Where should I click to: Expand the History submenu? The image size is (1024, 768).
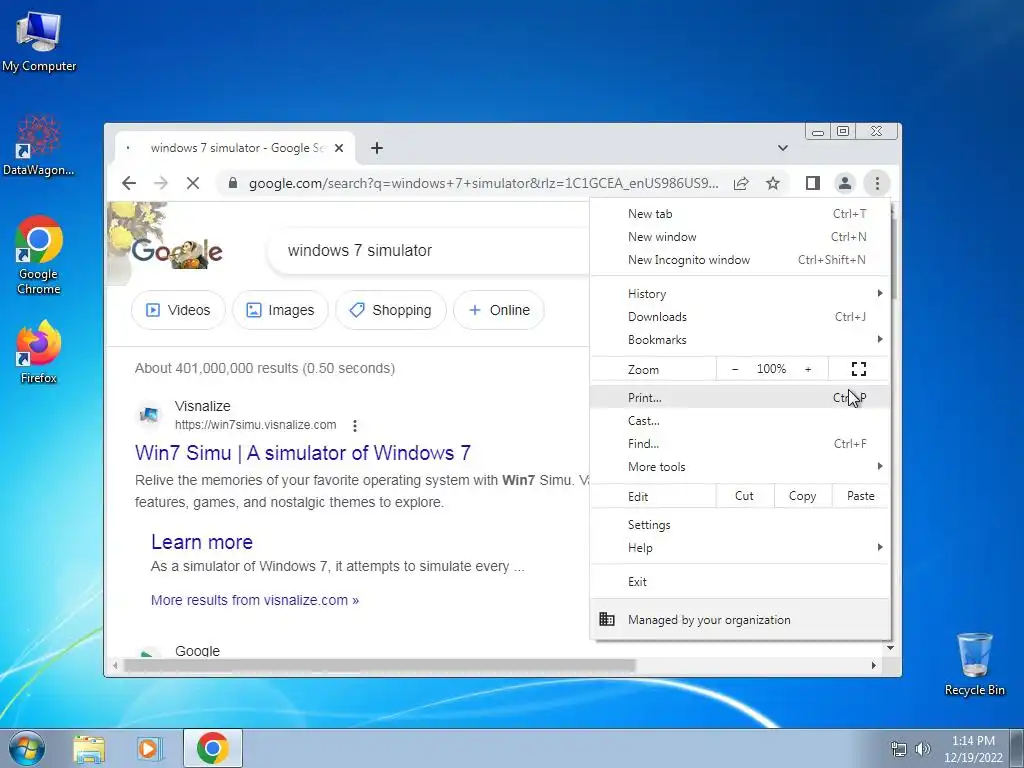pyautogui.click(x=740, y=293)
